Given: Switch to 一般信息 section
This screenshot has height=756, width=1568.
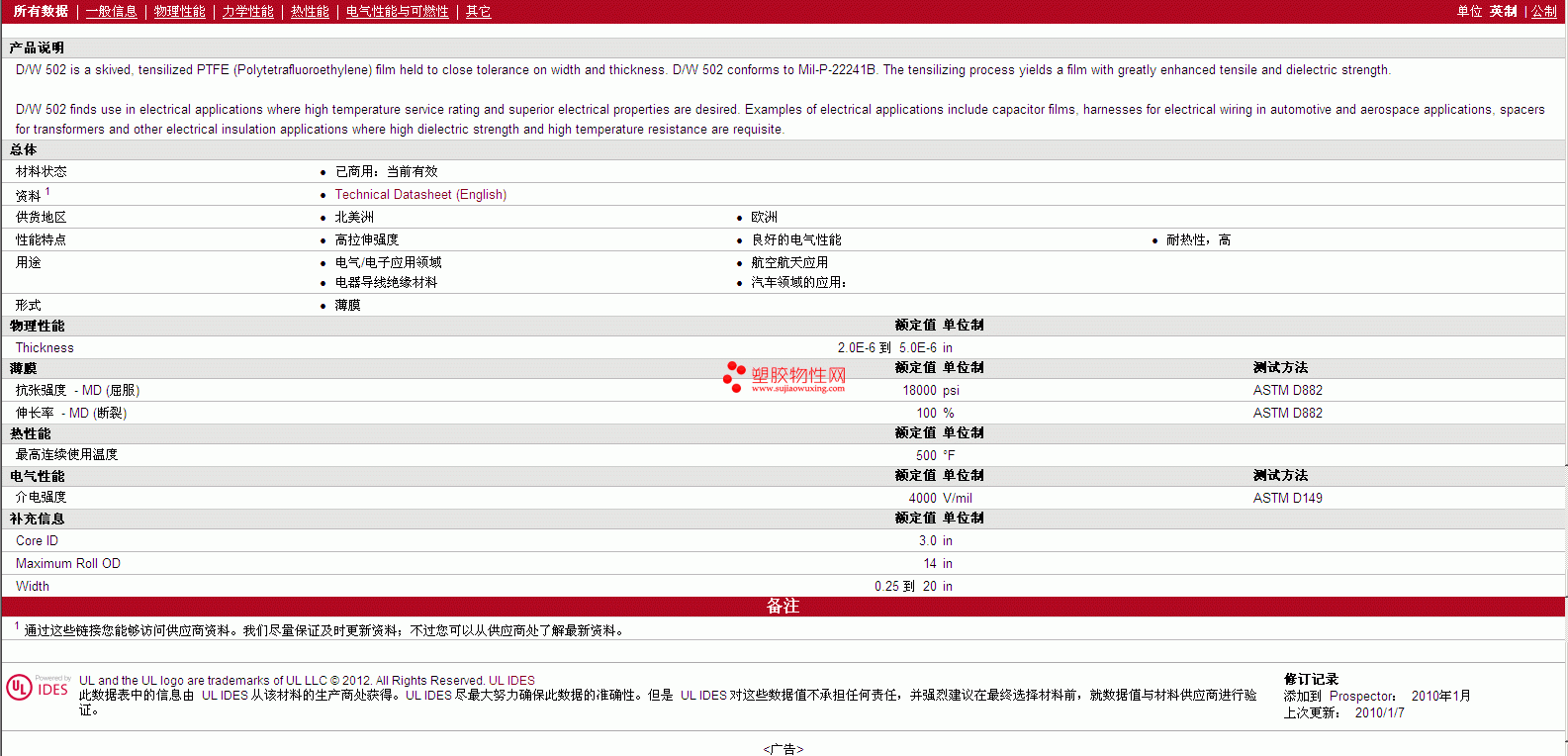Looking at the screenshot, I should click(111, 11).
